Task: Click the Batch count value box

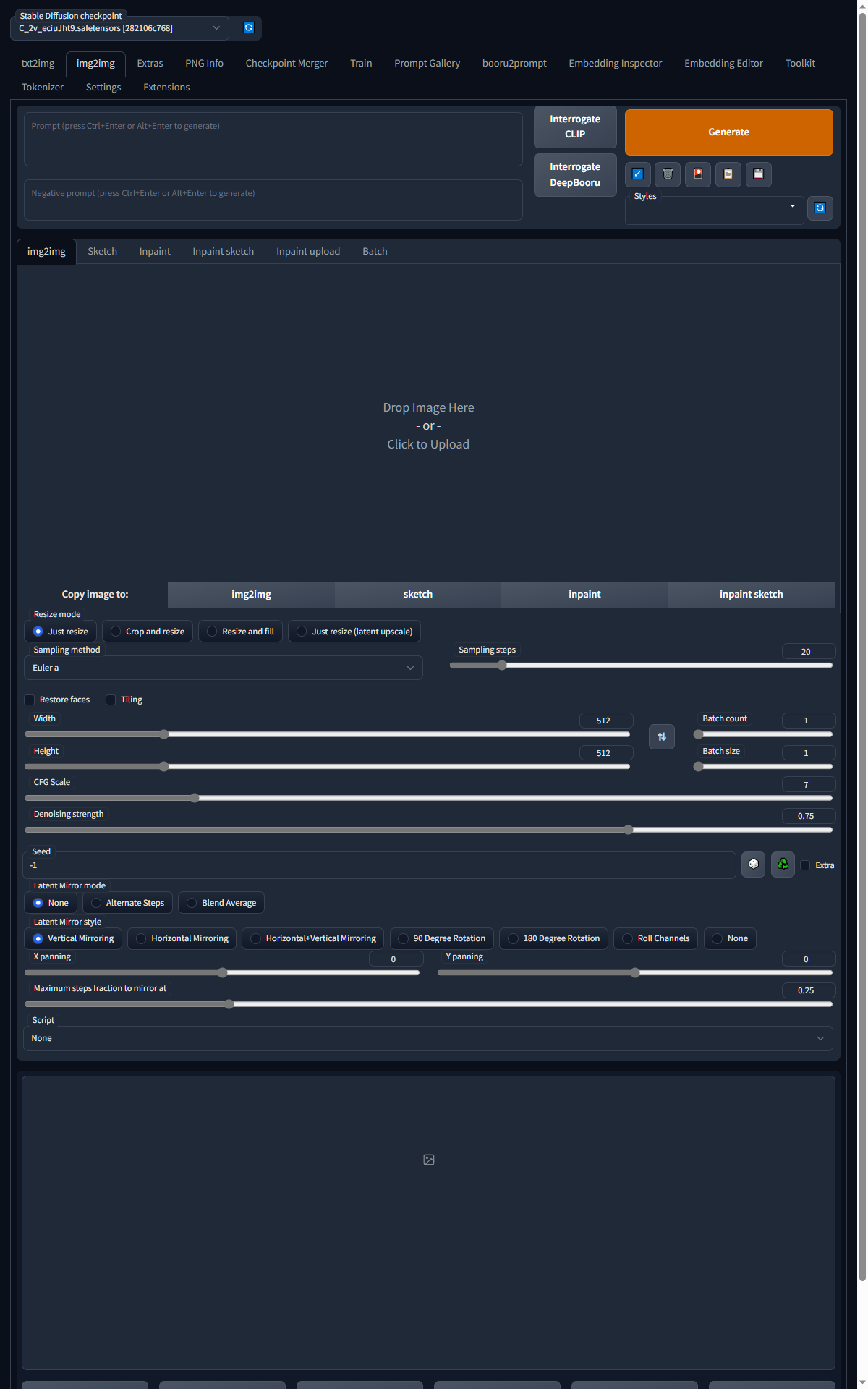Action: pyautogui.click(x=809, y=721)
